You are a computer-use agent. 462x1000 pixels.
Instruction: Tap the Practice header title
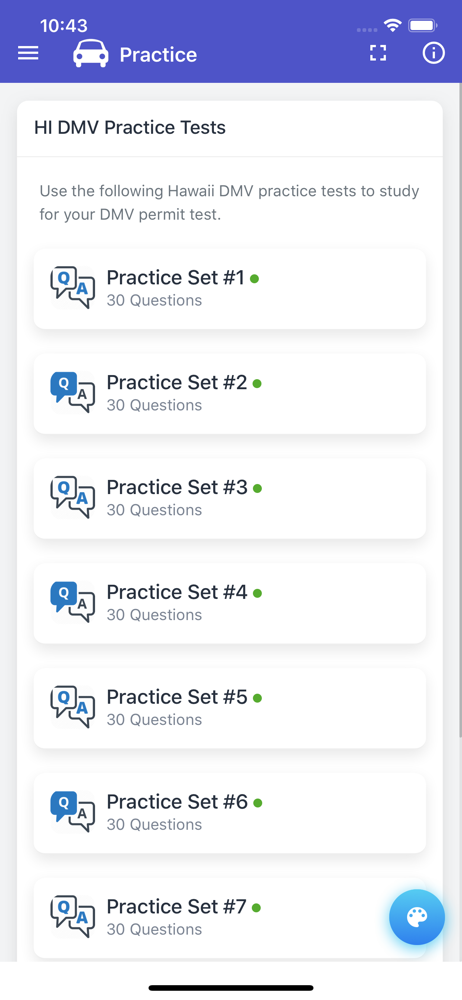(158, 55)
